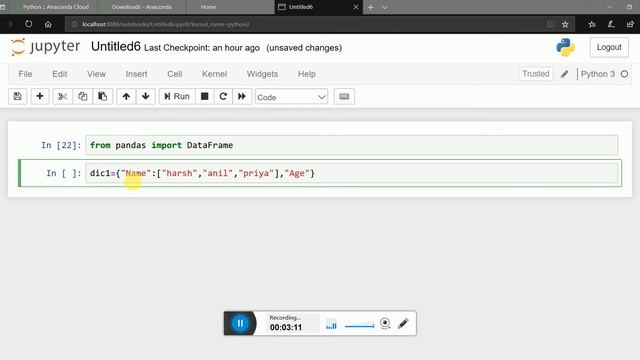Screen dimensions: 640x360
Task: Move selected cell up with the arrow
Action: click(x=126, y=97)
